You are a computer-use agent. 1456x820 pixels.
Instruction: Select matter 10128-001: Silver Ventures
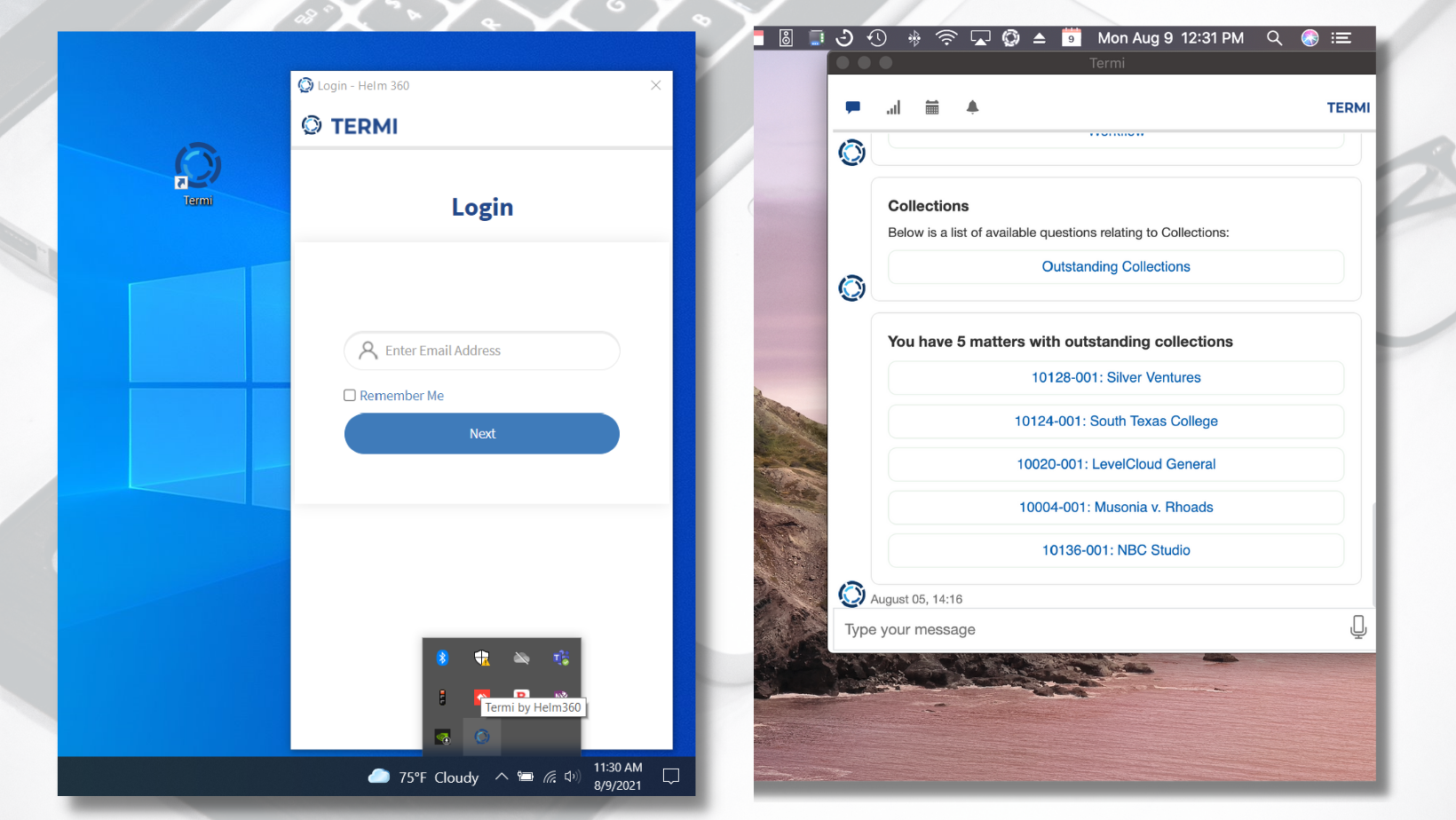click(x=1116, y=378)
